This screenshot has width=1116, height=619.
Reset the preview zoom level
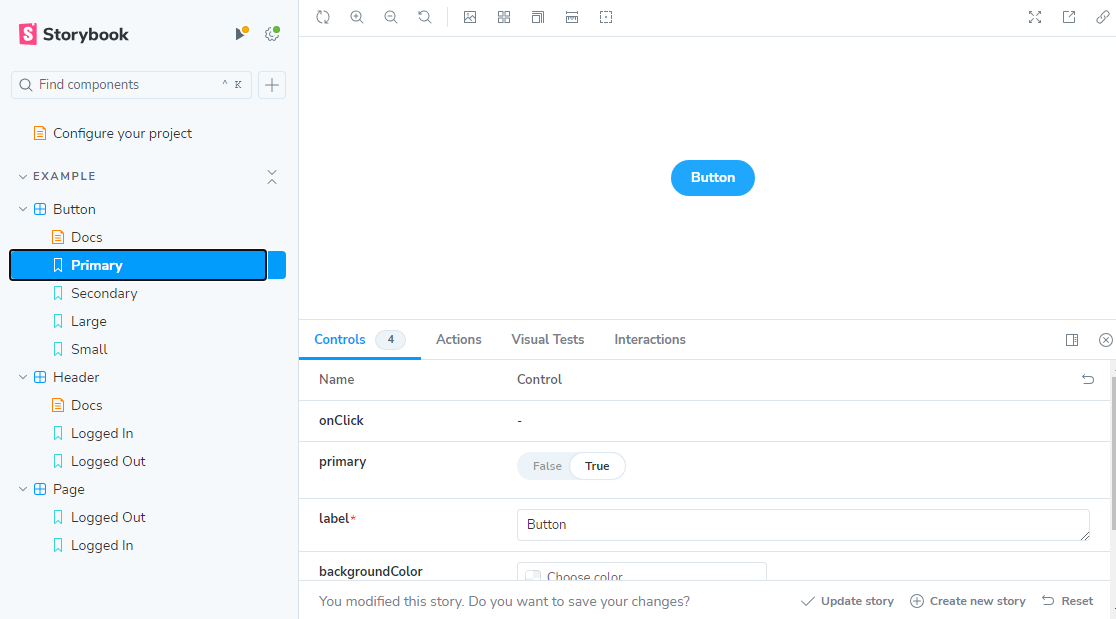pyautogui.click(x=425, y=17)
